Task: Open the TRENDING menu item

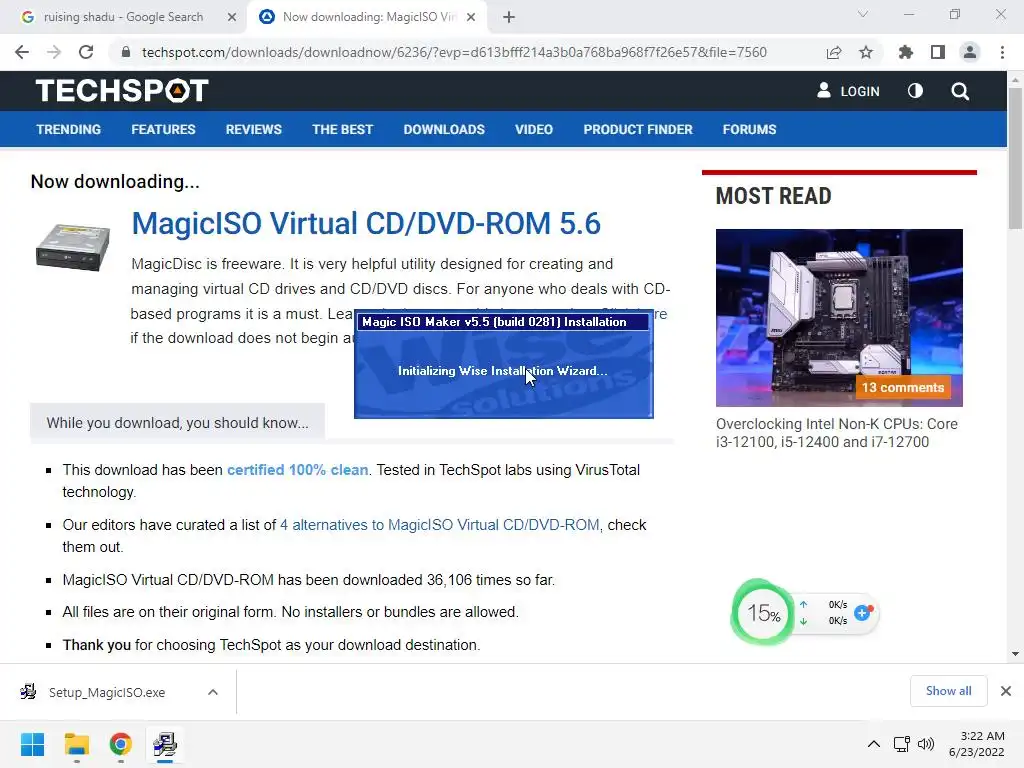Action: coord(69,129)
